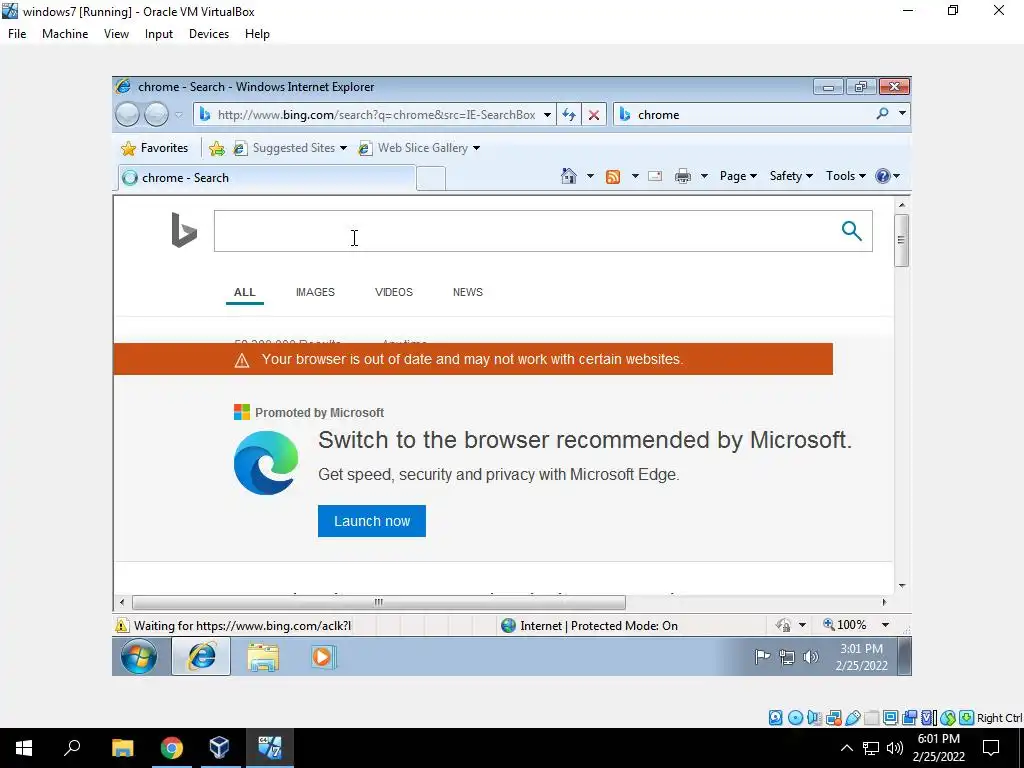This screenshot has width=1024, height=768.
Task: Expand the Web Slice Gallery dropdown
Action: click(476, 148)
